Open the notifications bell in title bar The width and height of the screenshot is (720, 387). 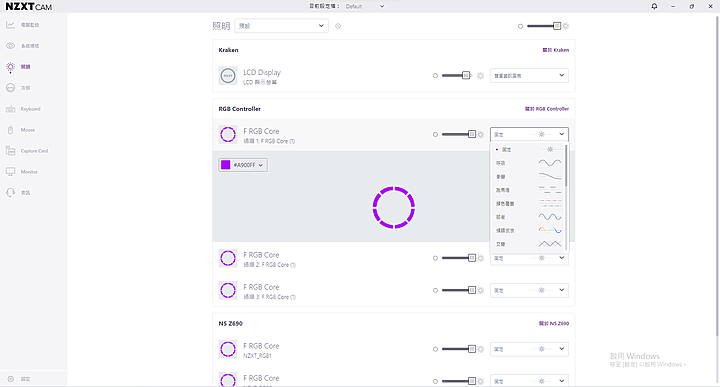[654, 6]
